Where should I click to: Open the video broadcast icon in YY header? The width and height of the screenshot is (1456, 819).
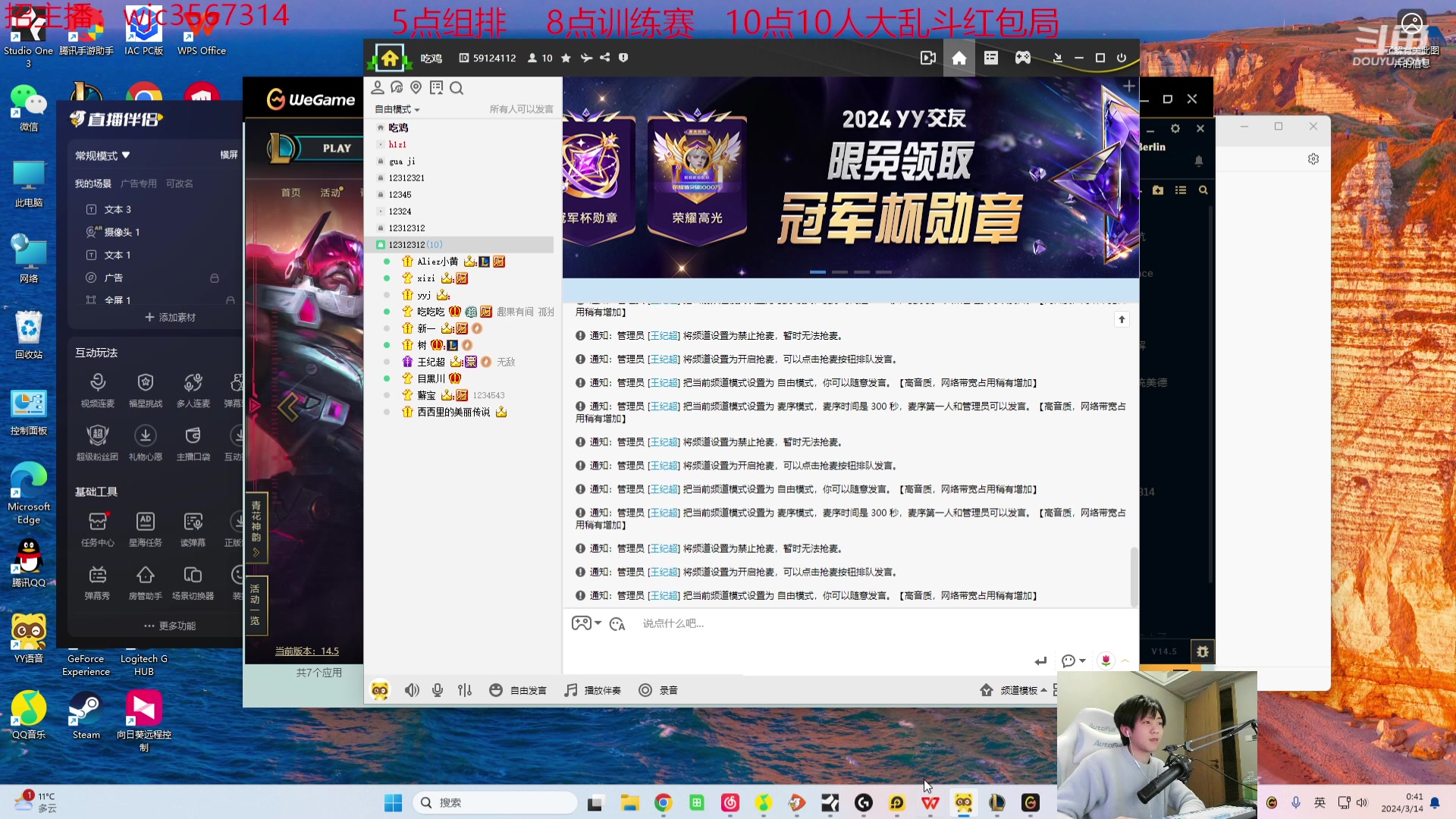click(927, 58)
